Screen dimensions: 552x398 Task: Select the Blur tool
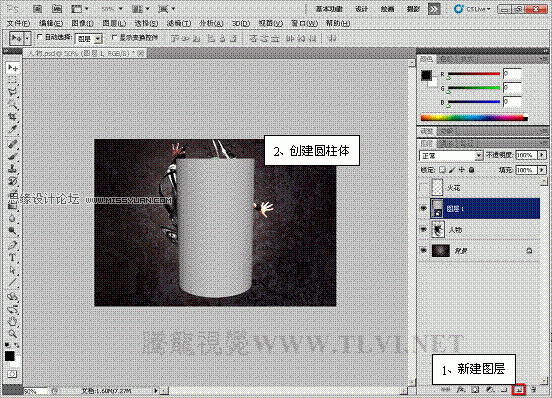point(13,218)
